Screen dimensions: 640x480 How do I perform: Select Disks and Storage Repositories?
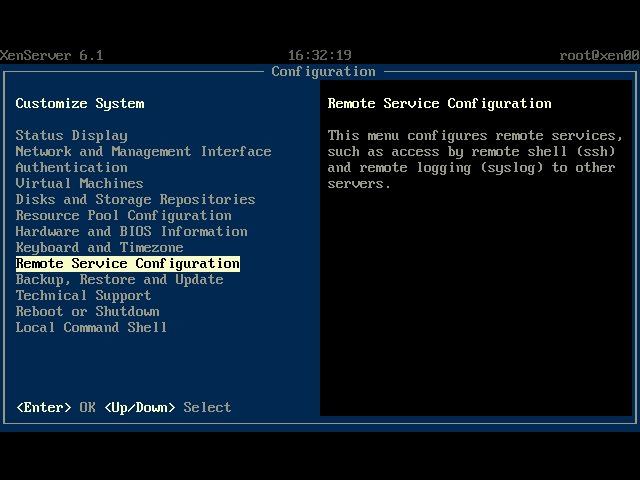pos(136,199)
